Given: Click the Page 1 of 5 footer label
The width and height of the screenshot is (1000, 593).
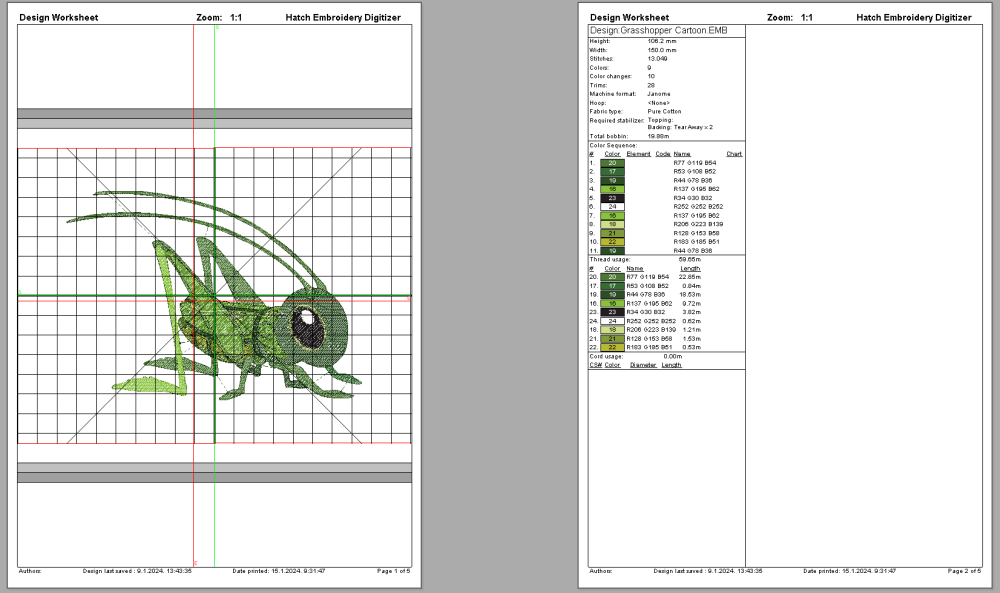Looking at the screenshot, I should (393, 570).
